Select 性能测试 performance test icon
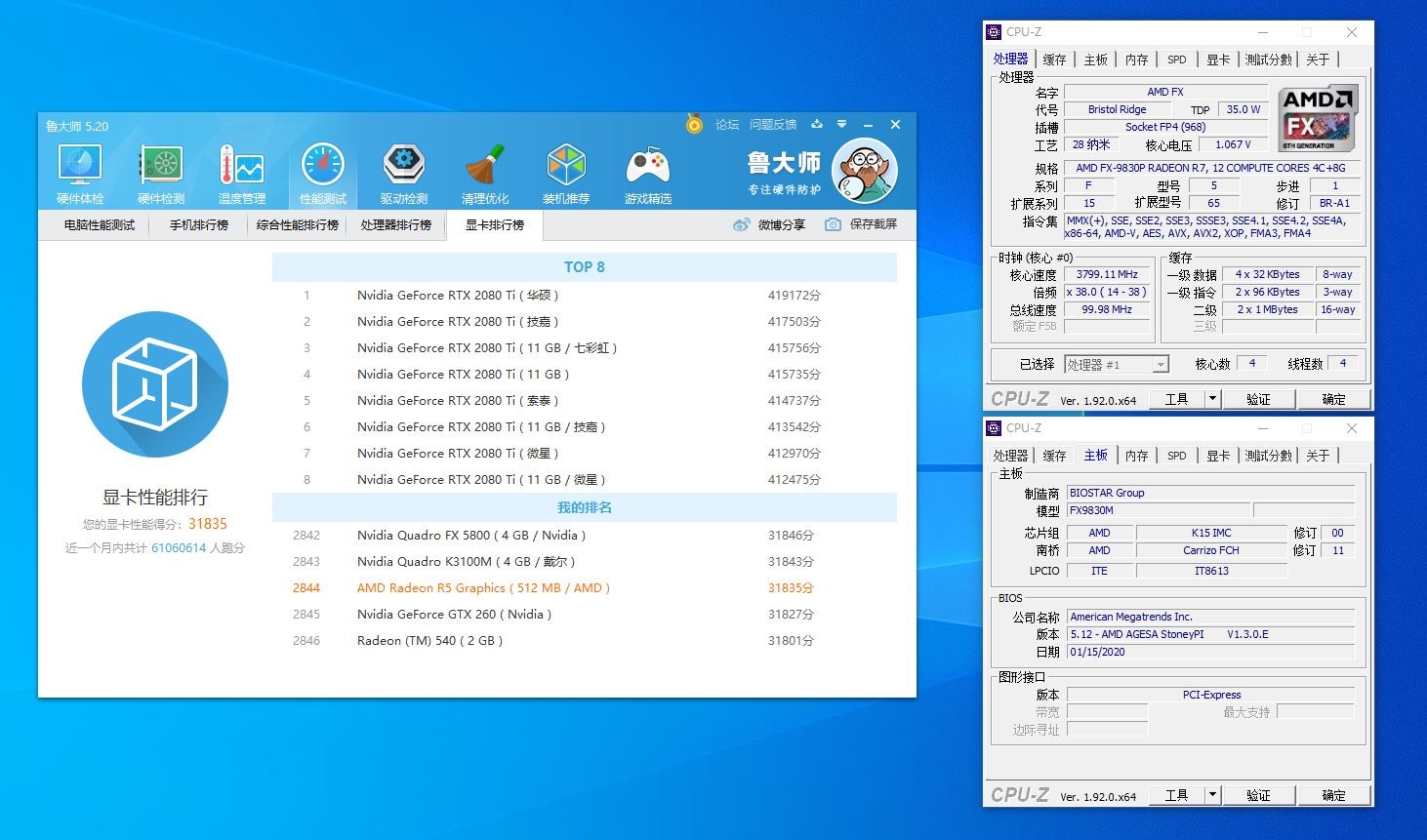This screenshot has width=1427, height=840. (x=323, y=174)
